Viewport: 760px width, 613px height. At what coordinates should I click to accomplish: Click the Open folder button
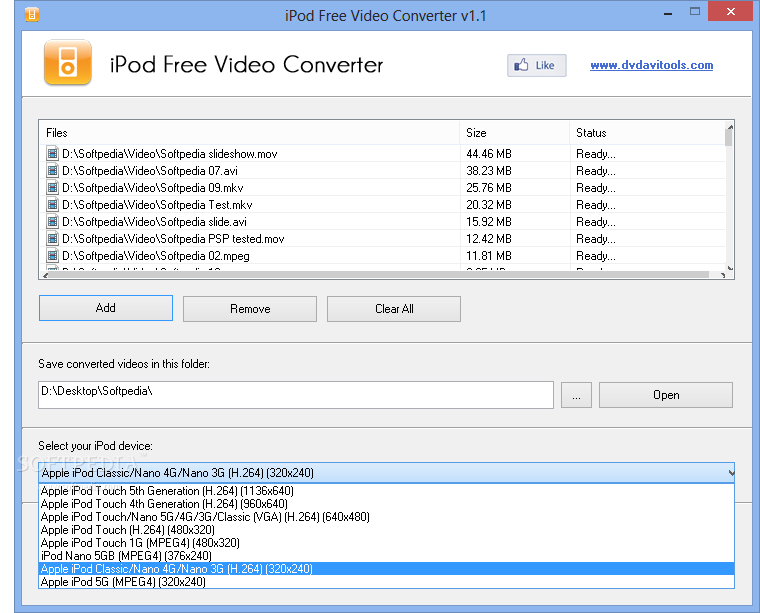pos(665,395)
